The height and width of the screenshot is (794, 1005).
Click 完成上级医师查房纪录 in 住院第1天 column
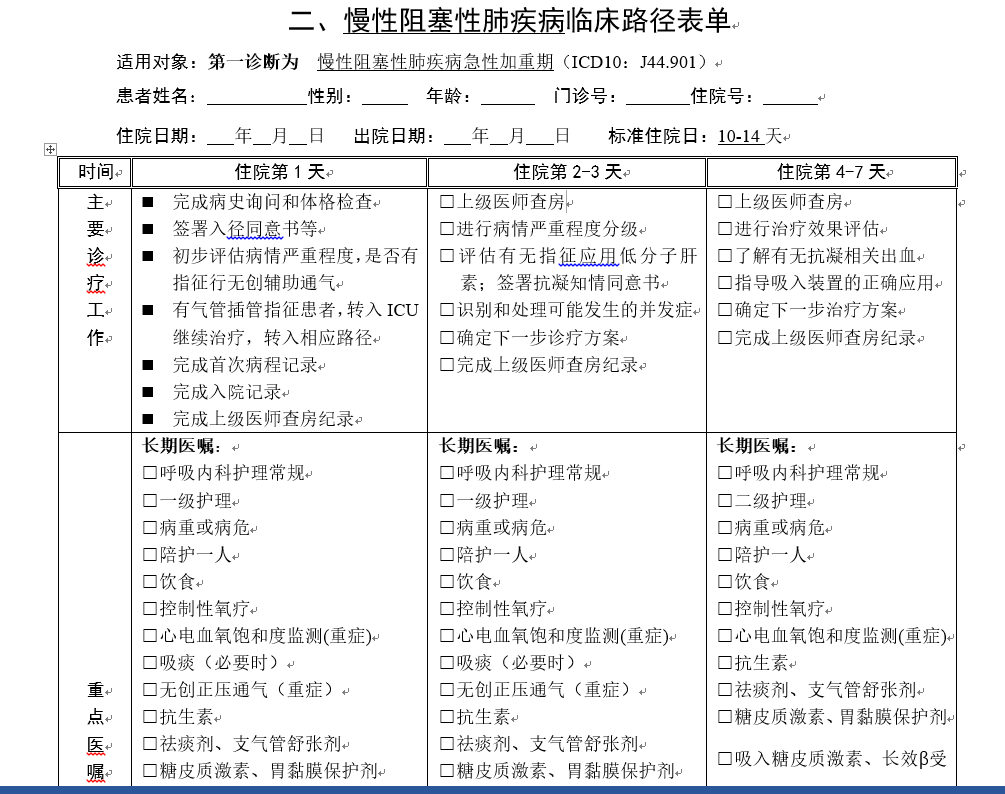[x=263, y=418]
